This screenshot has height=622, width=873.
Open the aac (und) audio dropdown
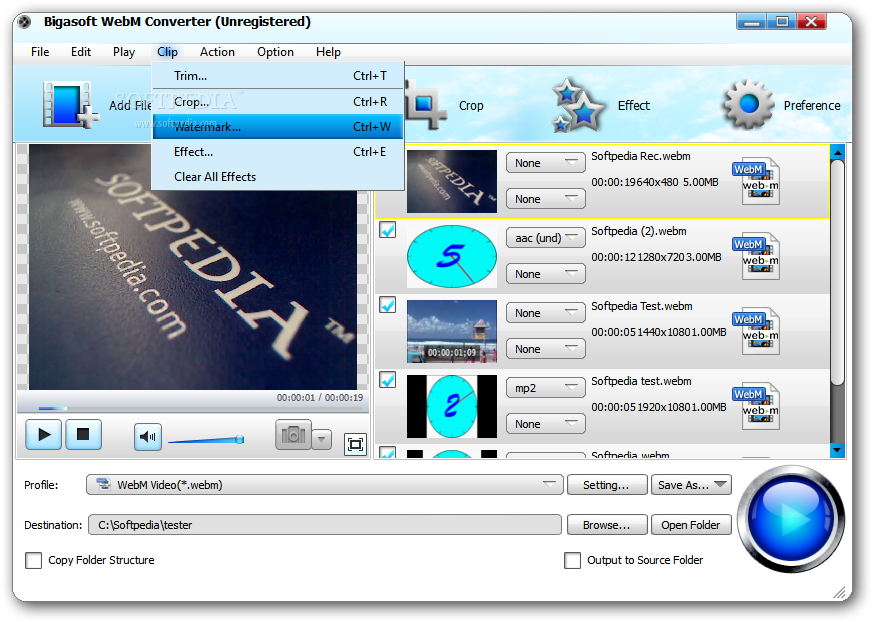point(546,238)
